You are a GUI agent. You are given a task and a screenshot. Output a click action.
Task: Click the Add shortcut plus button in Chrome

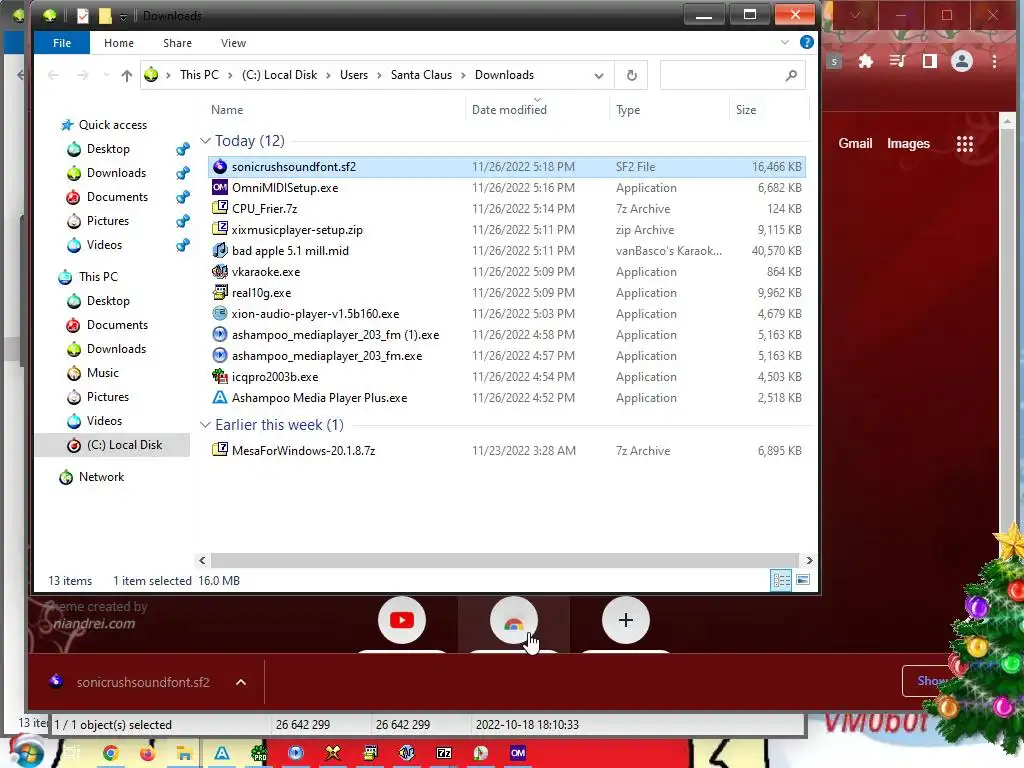(x=626, y=620)
